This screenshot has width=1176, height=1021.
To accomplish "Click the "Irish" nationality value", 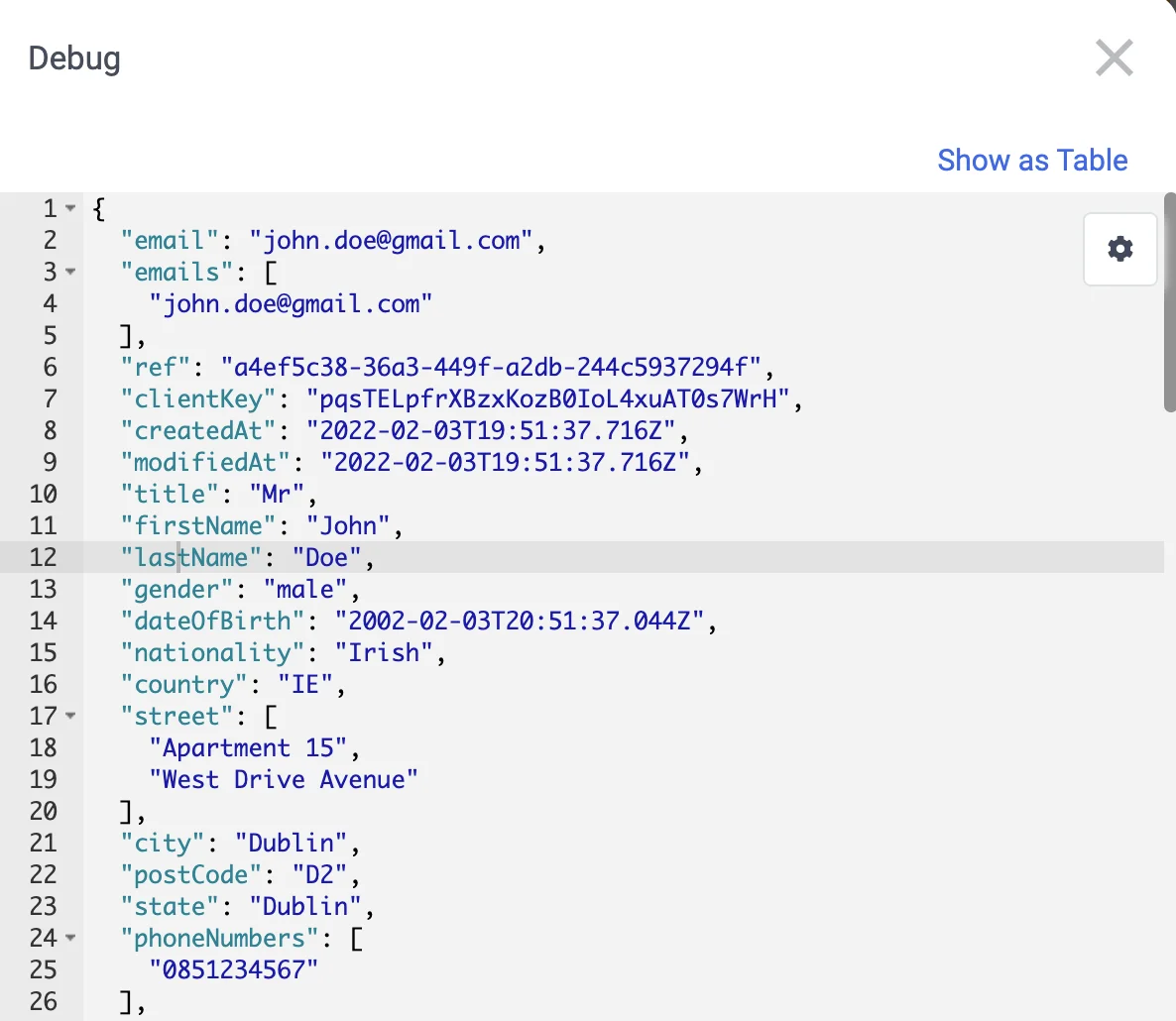I will 384,653.
